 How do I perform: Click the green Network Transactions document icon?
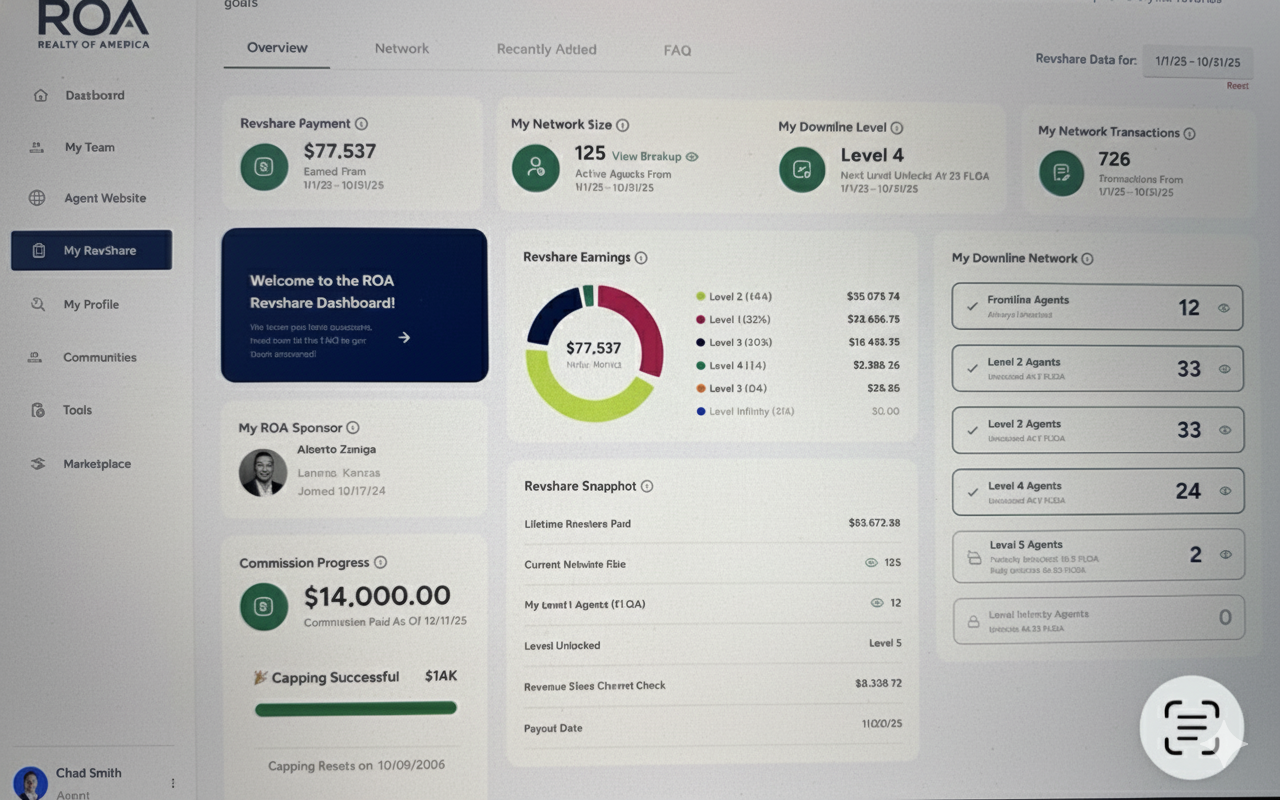click(1062, 173)
